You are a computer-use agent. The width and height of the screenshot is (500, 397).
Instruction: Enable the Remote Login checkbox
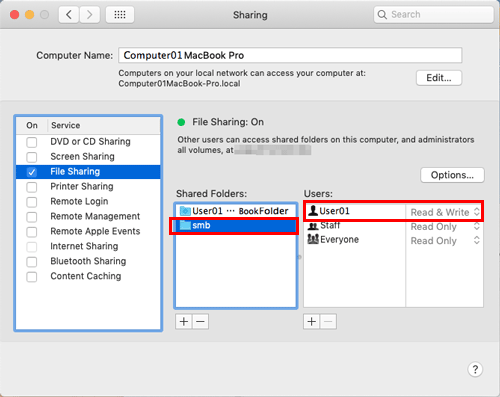click(x=32, y=202)
